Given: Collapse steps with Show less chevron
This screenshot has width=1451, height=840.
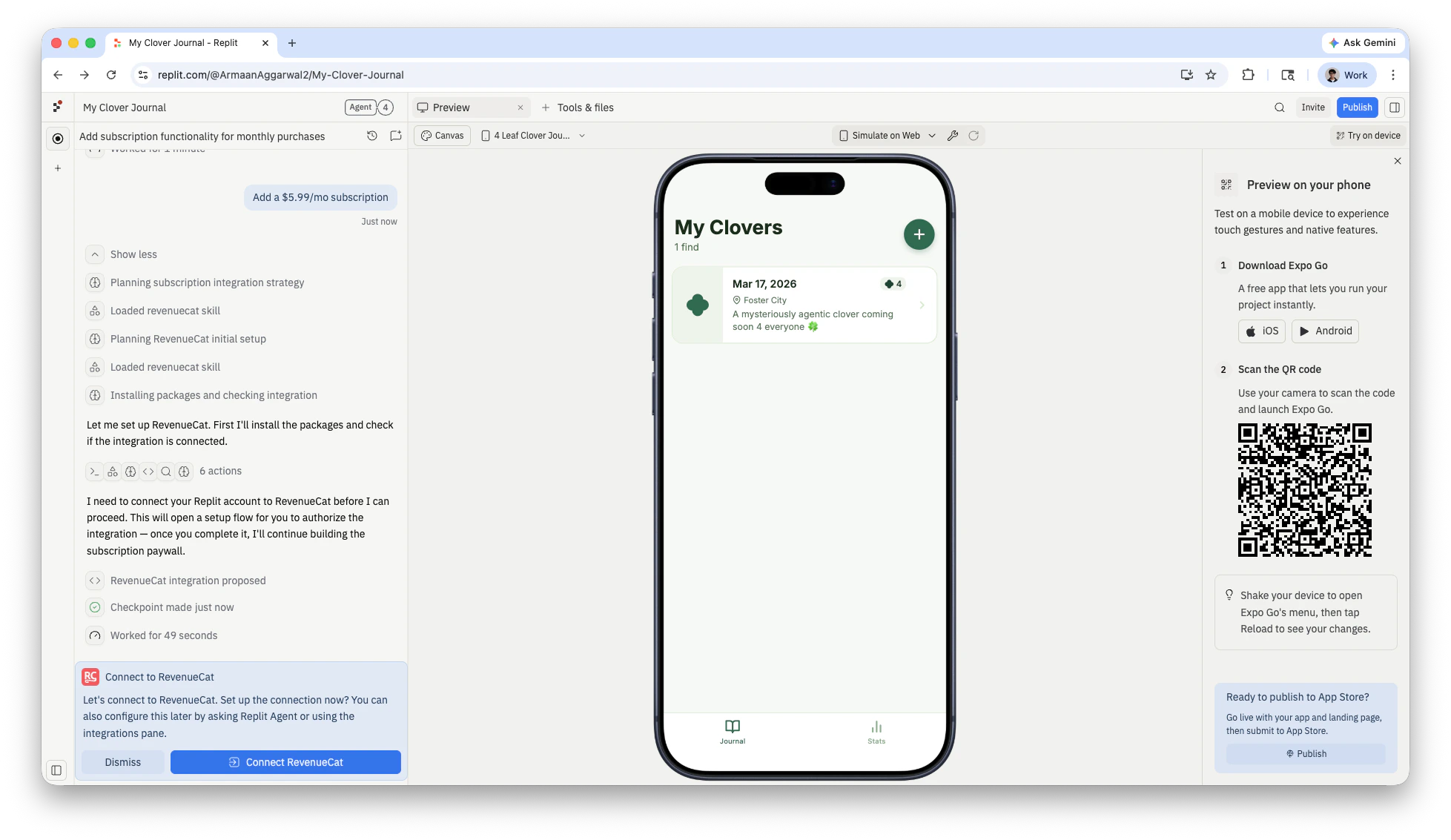Looking at the screenshot, I should pos(95,254).
